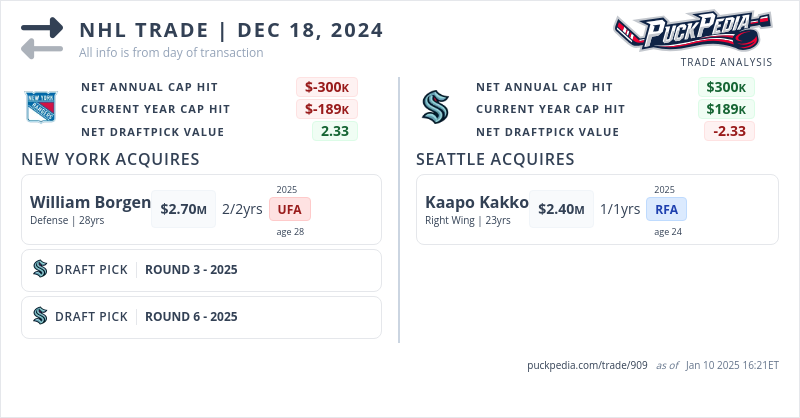Click New York's -$300K net annual cap value
800x418 pixels.
pos(326,87)
